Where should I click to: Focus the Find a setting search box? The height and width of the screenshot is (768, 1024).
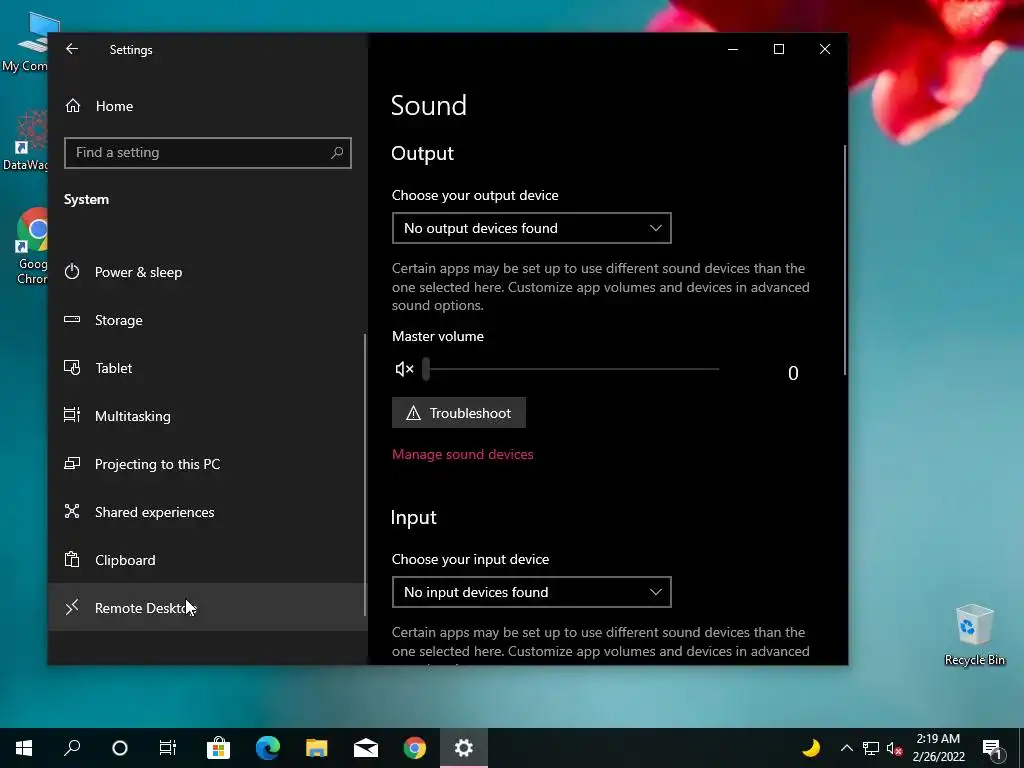click(208, 153)
